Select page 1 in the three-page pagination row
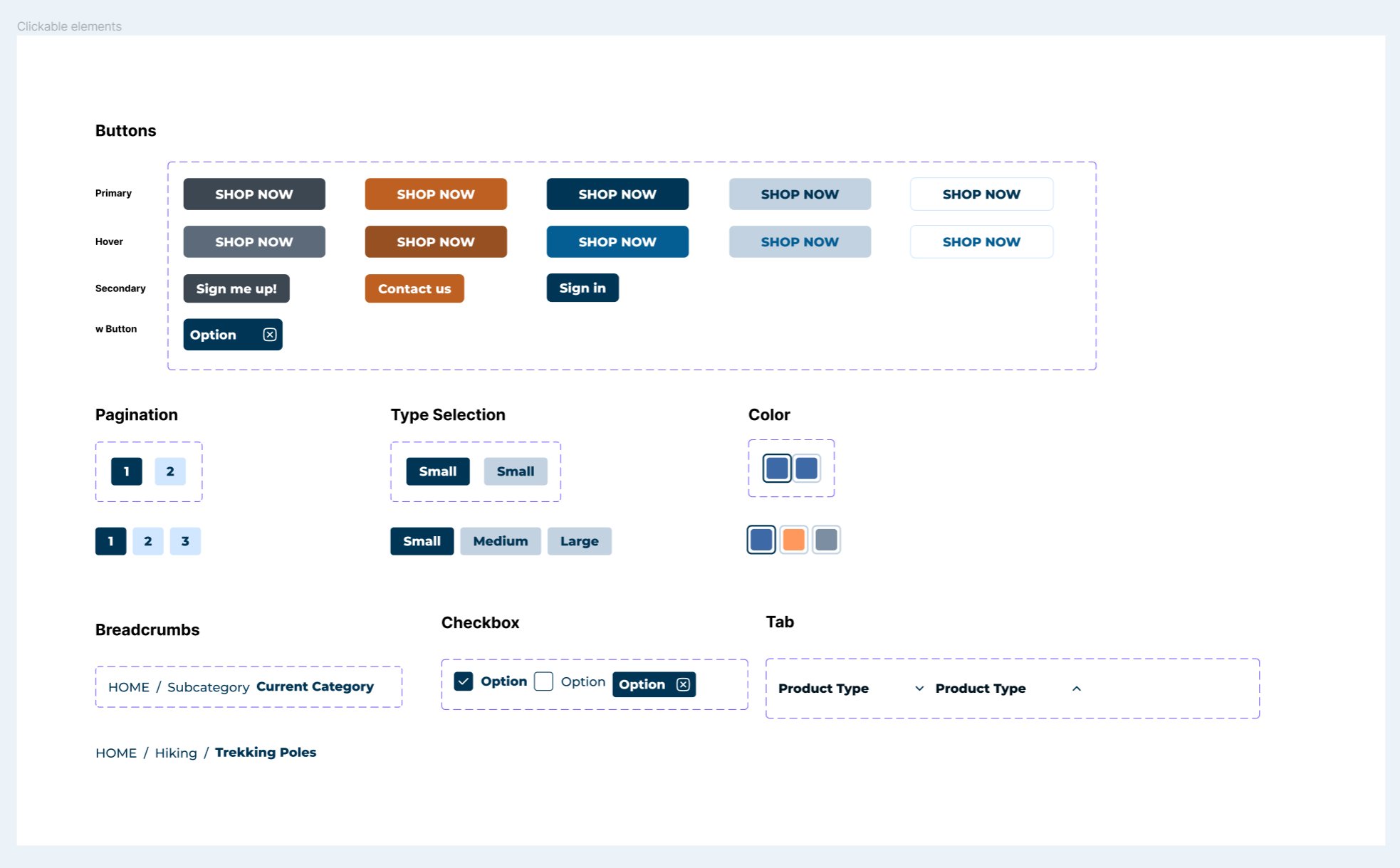 (x=111, y=541)
